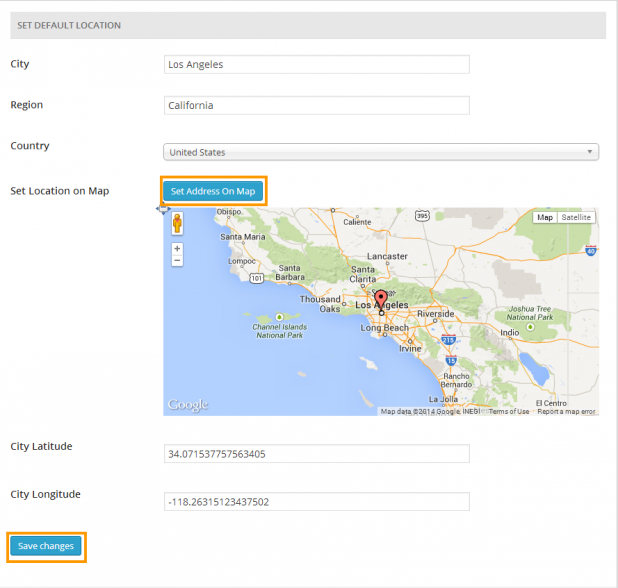Click Indio label on map

(510, 333)
